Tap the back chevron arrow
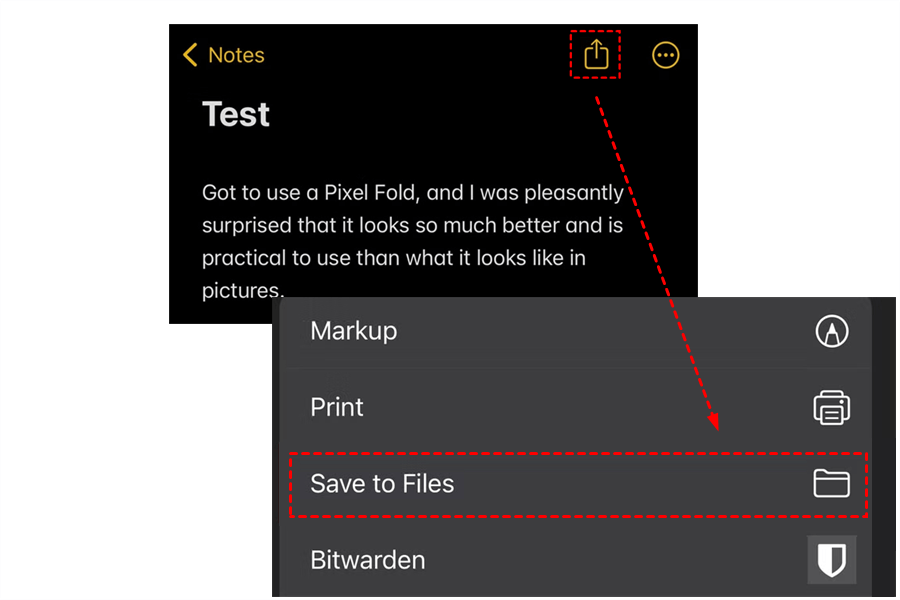This screenshot has width=900, height=600. [190, 55]
